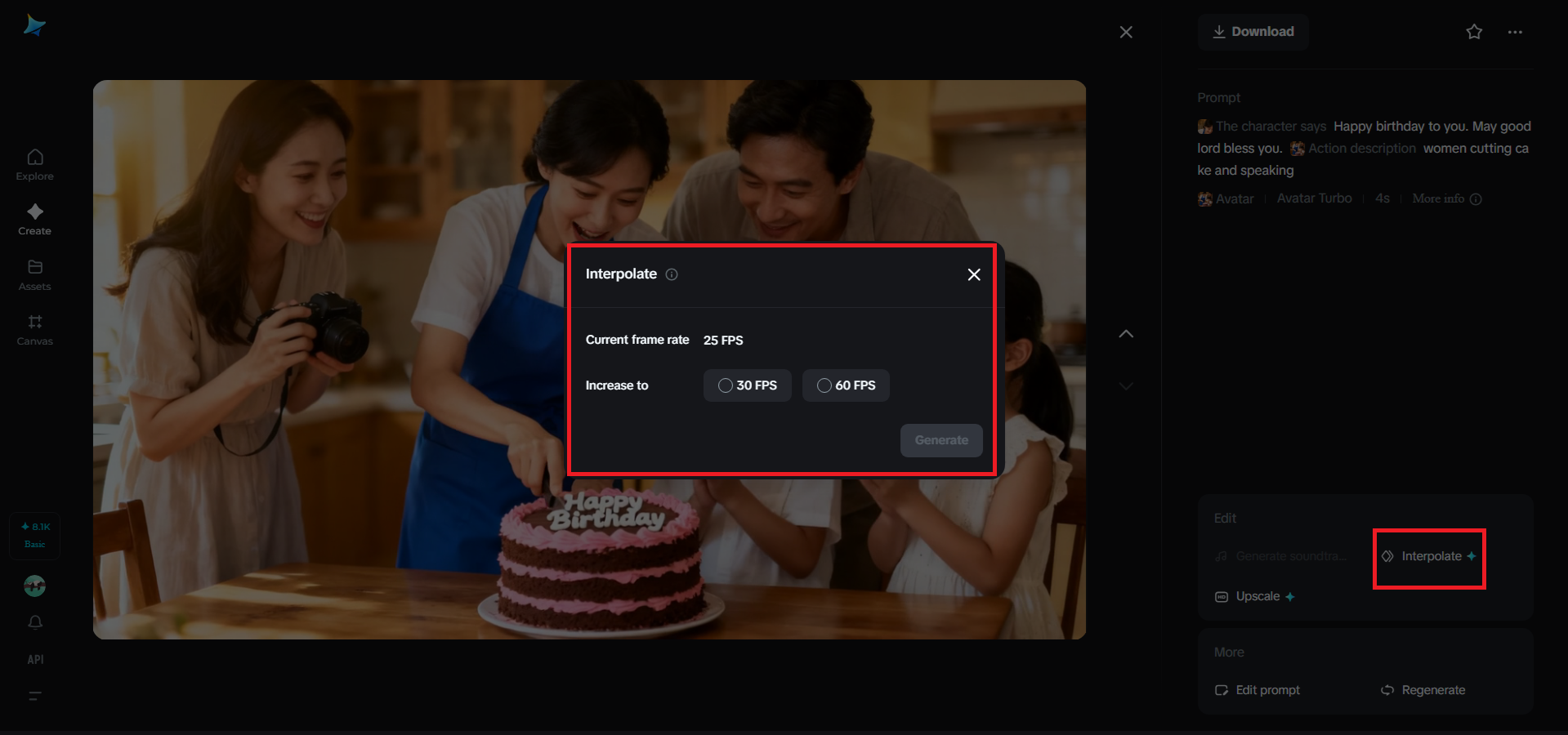The image size is (1568, 735).
Task: Click the app logo in the top-left corner
Action: point(33,25)
